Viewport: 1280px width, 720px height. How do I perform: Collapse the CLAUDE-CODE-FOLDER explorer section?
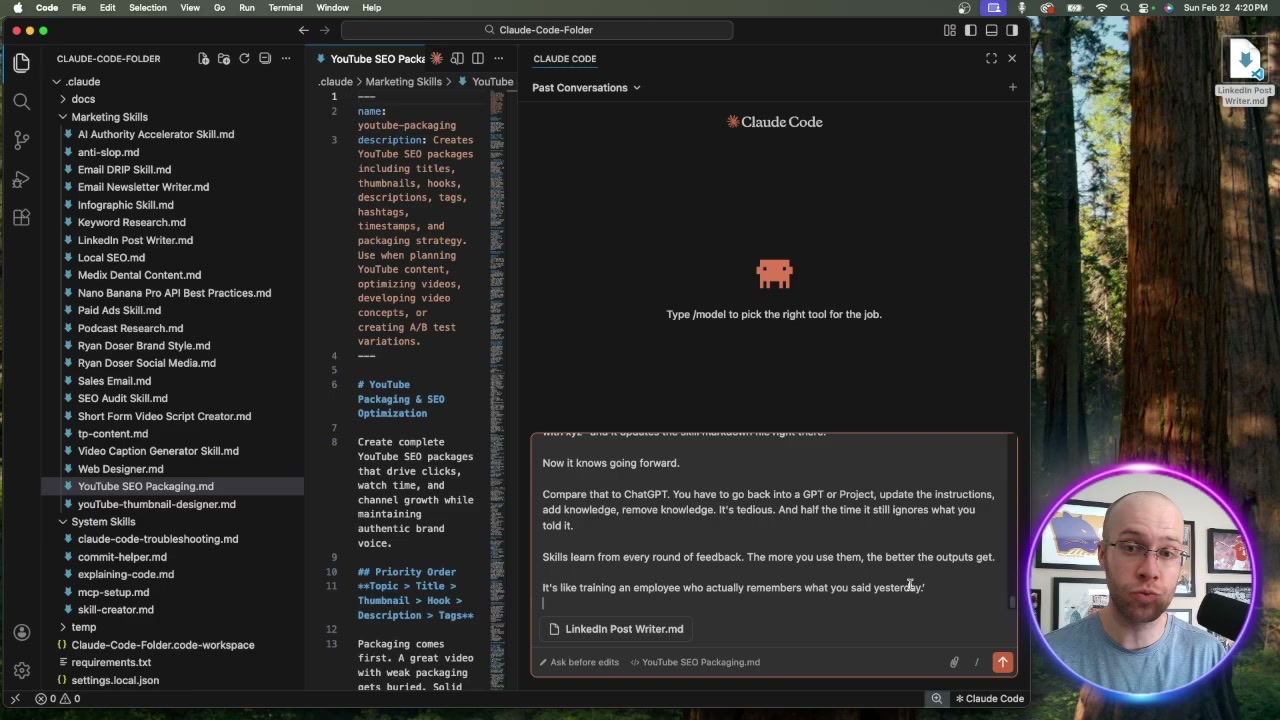(x=108, y=59)
